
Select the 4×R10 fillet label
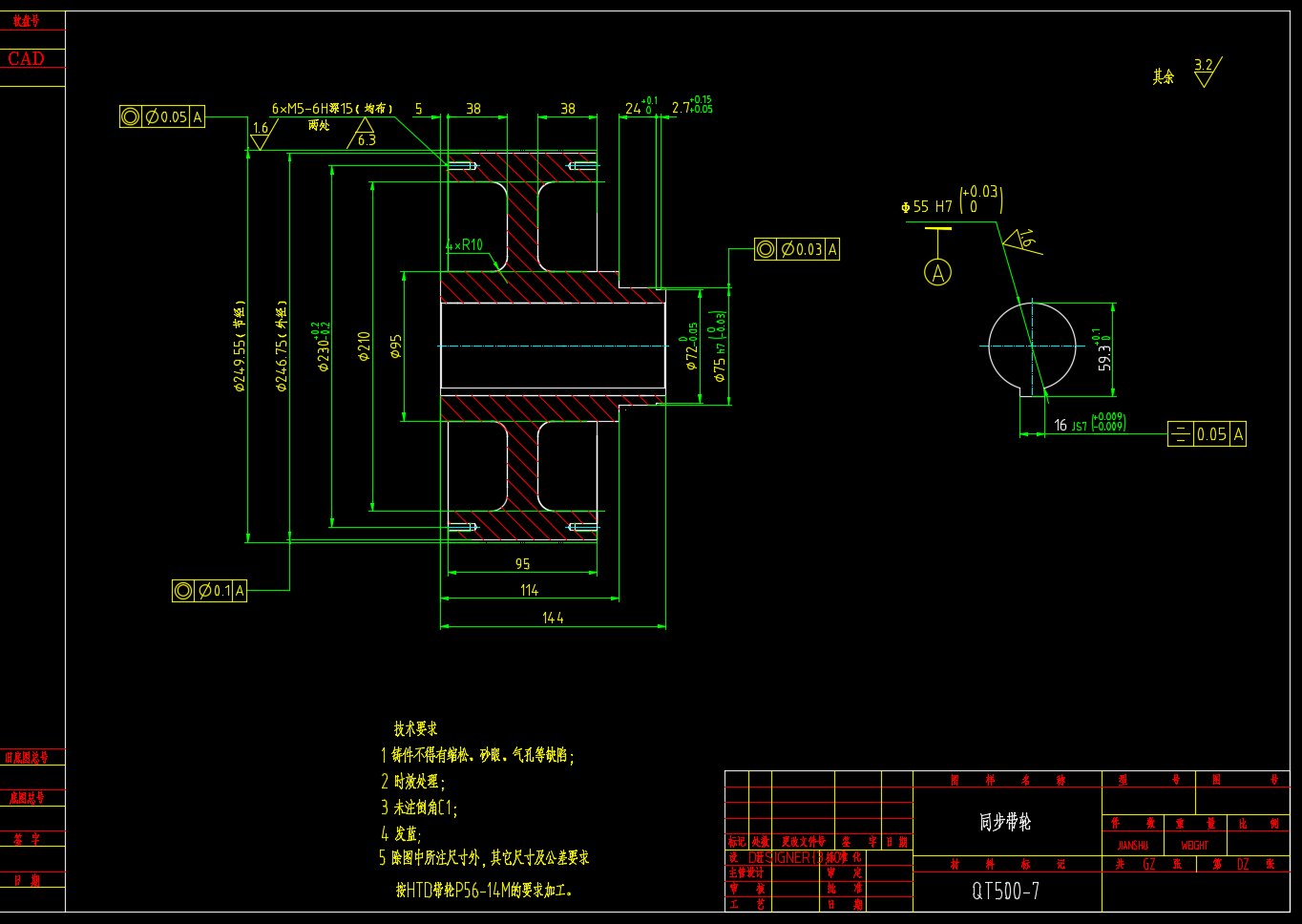click(465, 245)
